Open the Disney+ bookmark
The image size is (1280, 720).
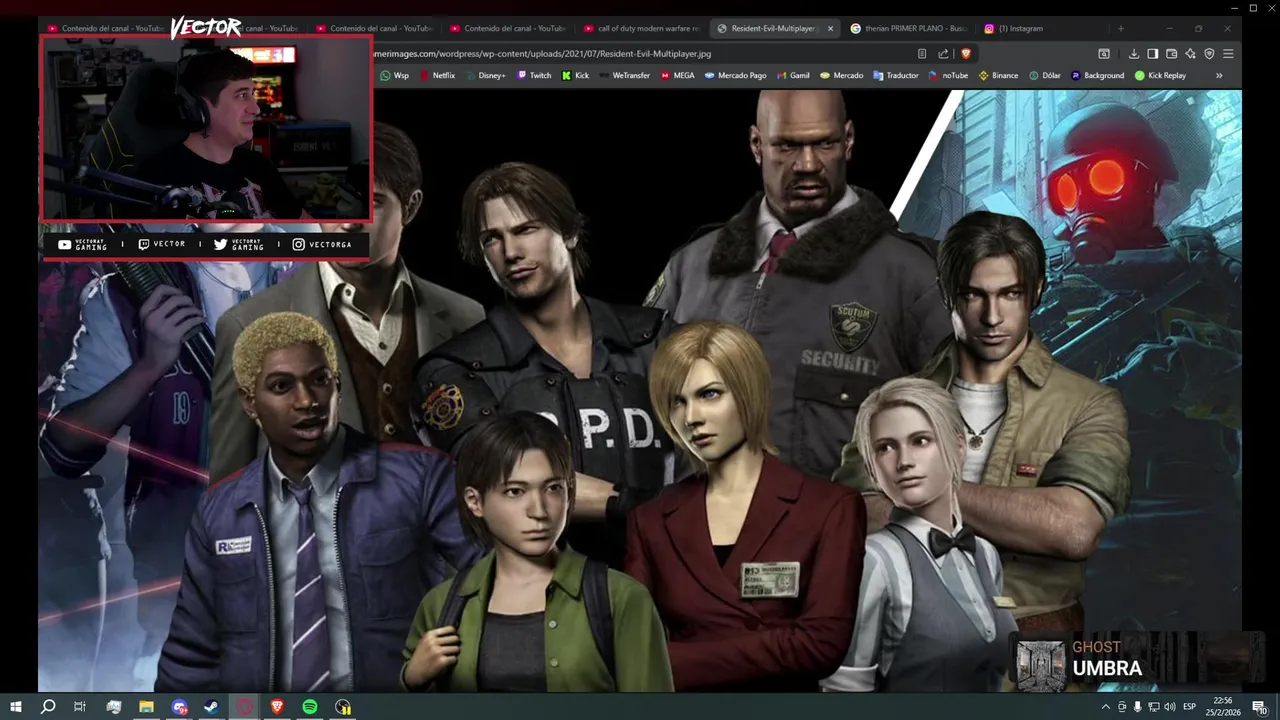485,75
